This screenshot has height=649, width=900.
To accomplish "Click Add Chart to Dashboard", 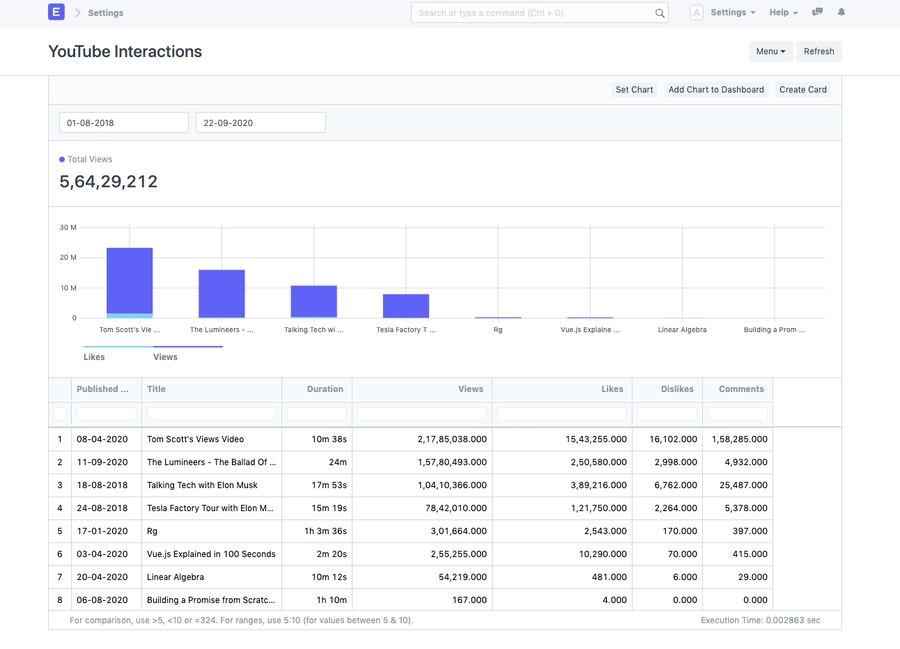I will (716, 90).
